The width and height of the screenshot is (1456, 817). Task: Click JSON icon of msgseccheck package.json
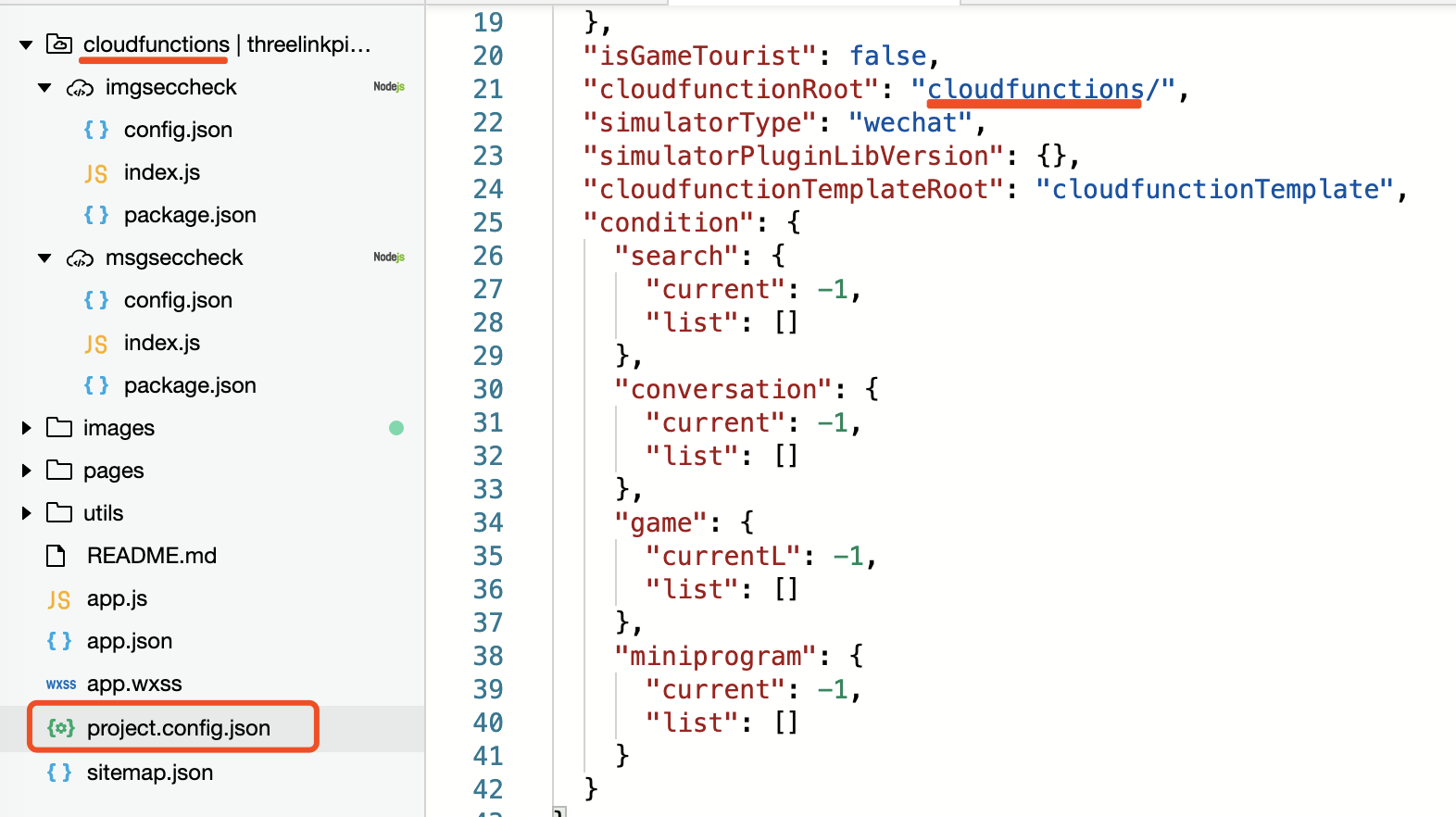click(x=96, y=385)
